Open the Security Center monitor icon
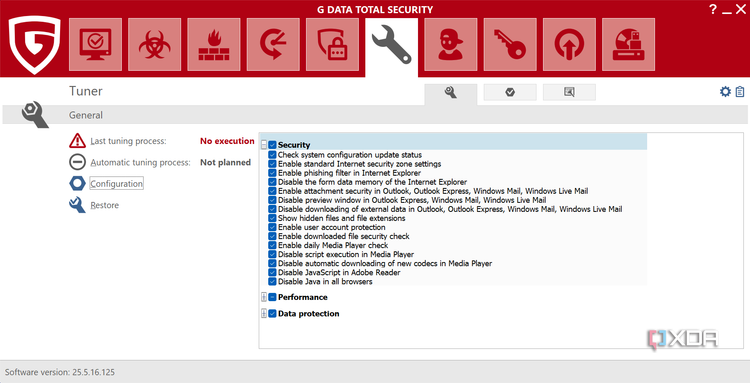 95,44
